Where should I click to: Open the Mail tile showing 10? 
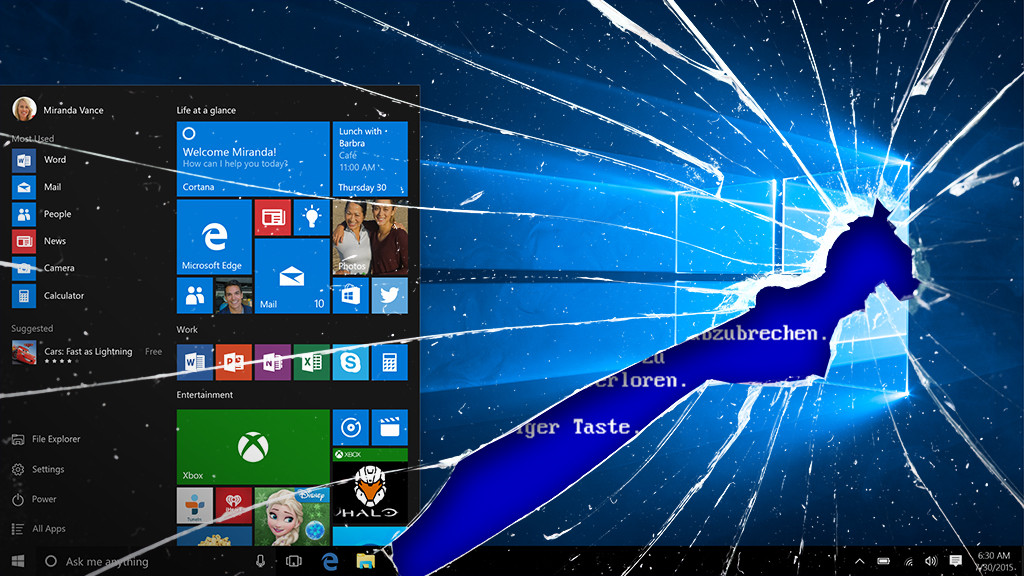click(292, 276)
